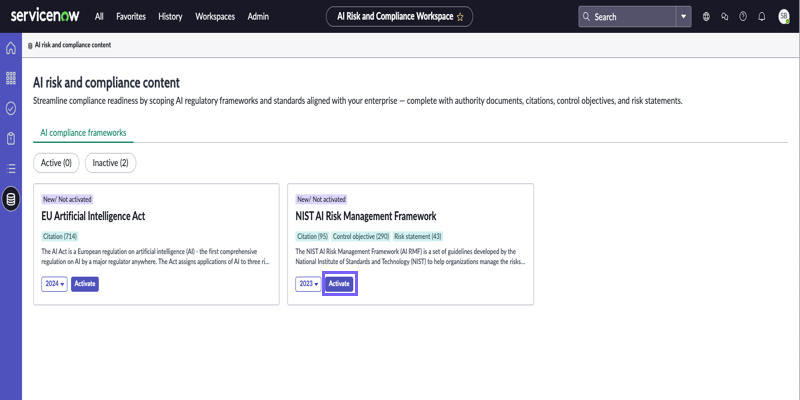Select the AI compliance frameworks tab
800x400 pixels.
pos(83,133)
